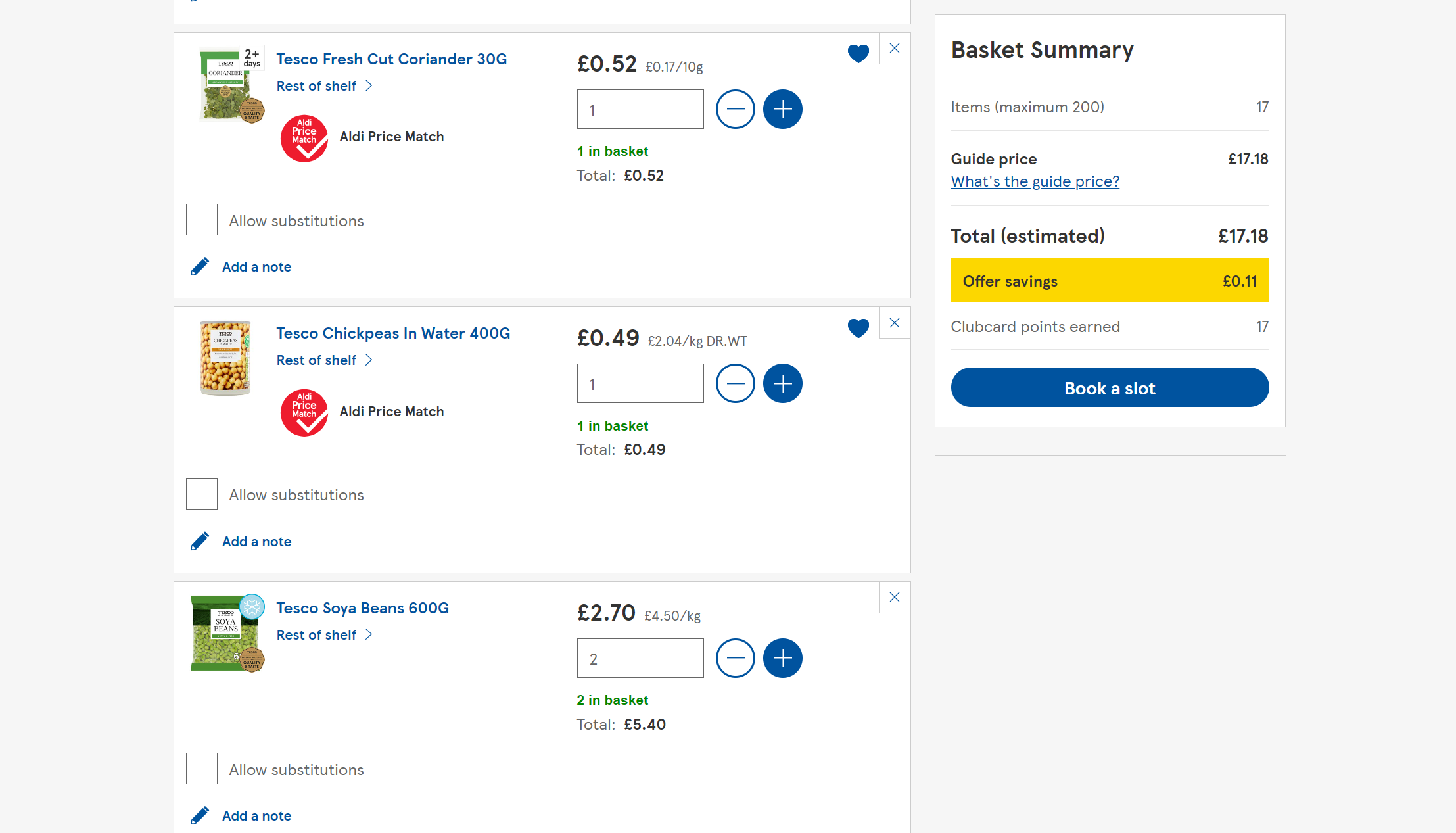The width and height of the screenshot is (1456, 833).
Task: Open What's the guide price link
Action: point(1035,181)
